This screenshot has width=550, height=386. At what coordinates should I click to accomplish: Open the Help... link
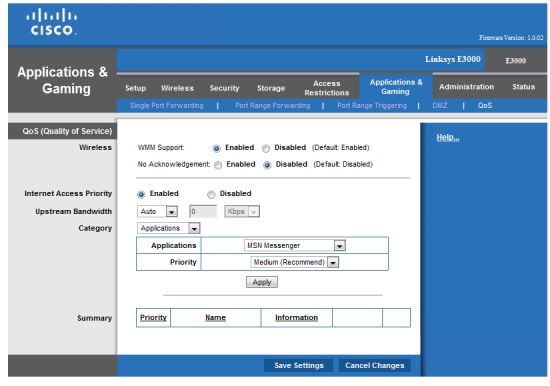click(x=448, y=137)
